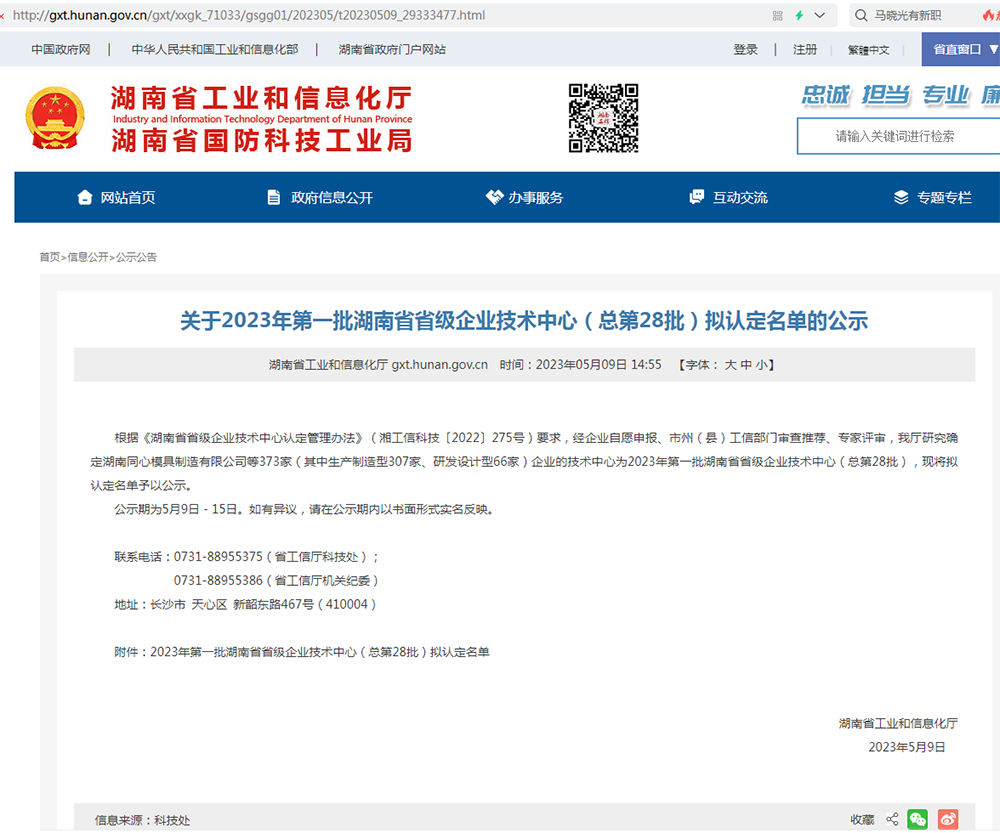Click the 网站首页 home icon
The image size is (1000, 833).
[x=85, y=197]
